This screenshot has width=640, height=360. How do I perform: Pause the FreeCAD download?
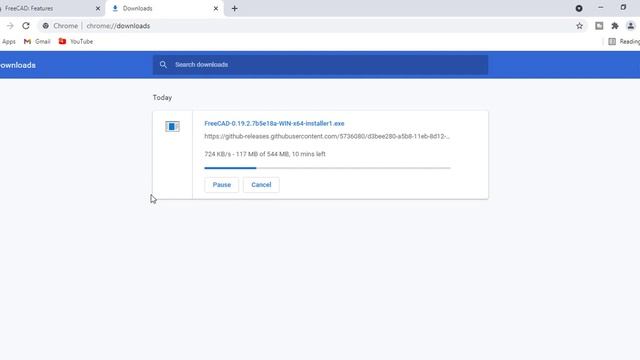[222, 185]
